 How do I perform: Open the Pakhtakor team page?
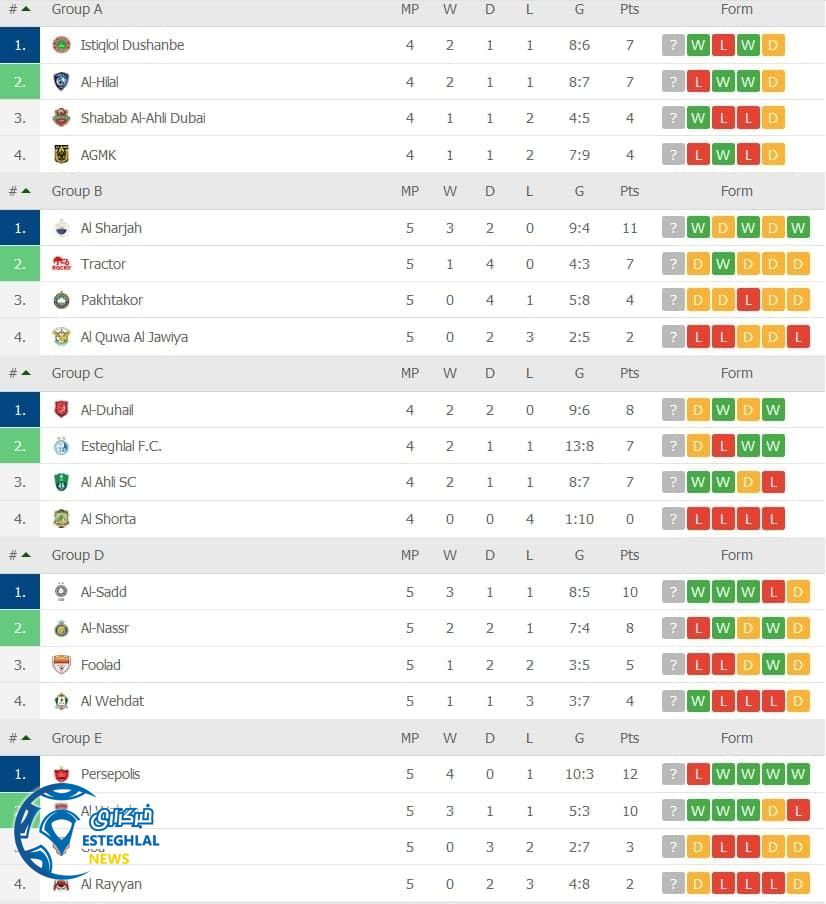tap(112, 299)
